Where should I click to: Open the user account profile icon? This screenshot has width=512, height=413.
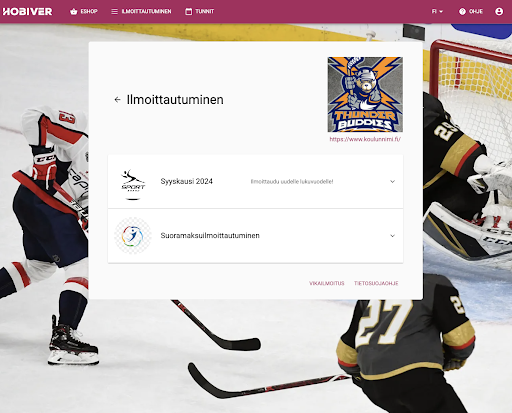(499, 12)
